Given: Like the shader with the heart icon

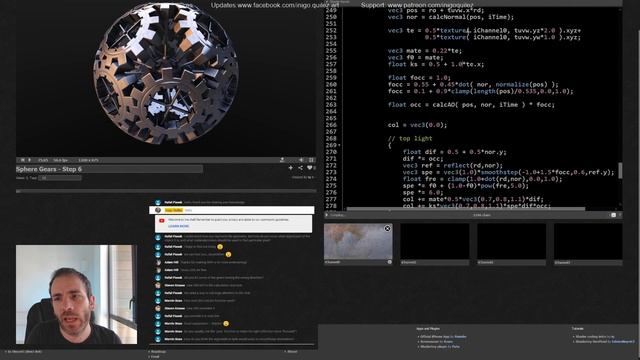Looking at the screenshot, I should coord(309,168).
